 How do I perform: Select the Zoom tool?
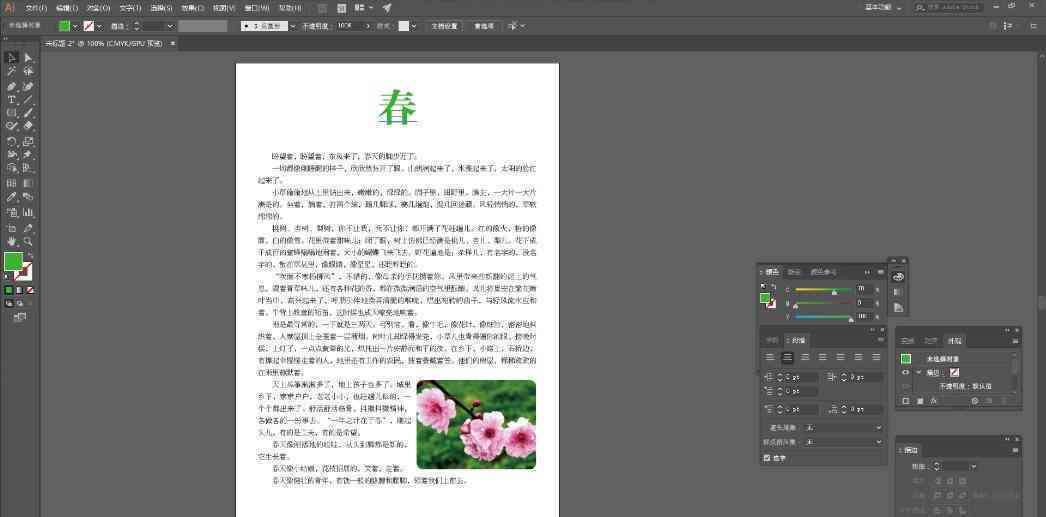pos(28,241)
